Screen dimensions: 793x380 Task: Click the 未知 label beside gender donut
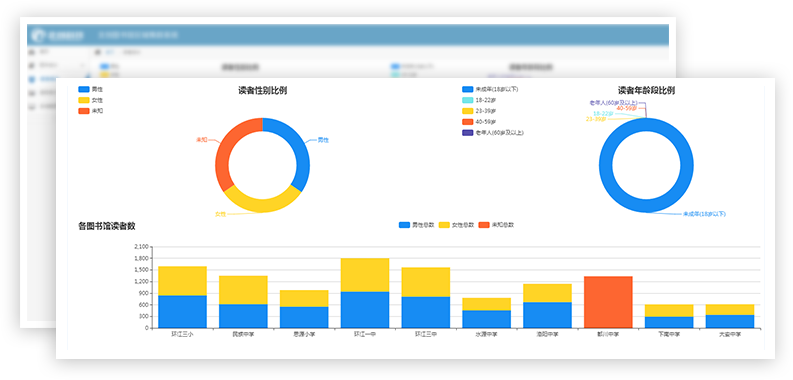coord(202,139)
